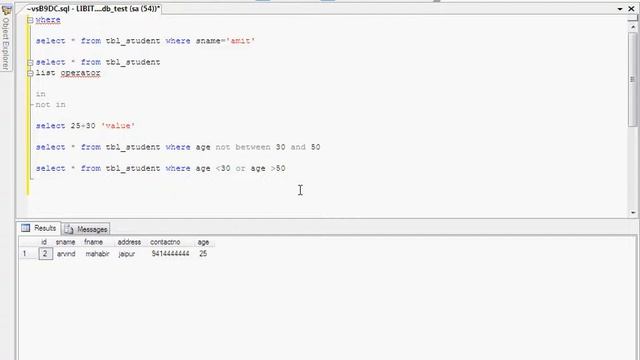Click the age cell showing 25
Image resolution: width=640 pixels, height=360 pixels.
203,254
